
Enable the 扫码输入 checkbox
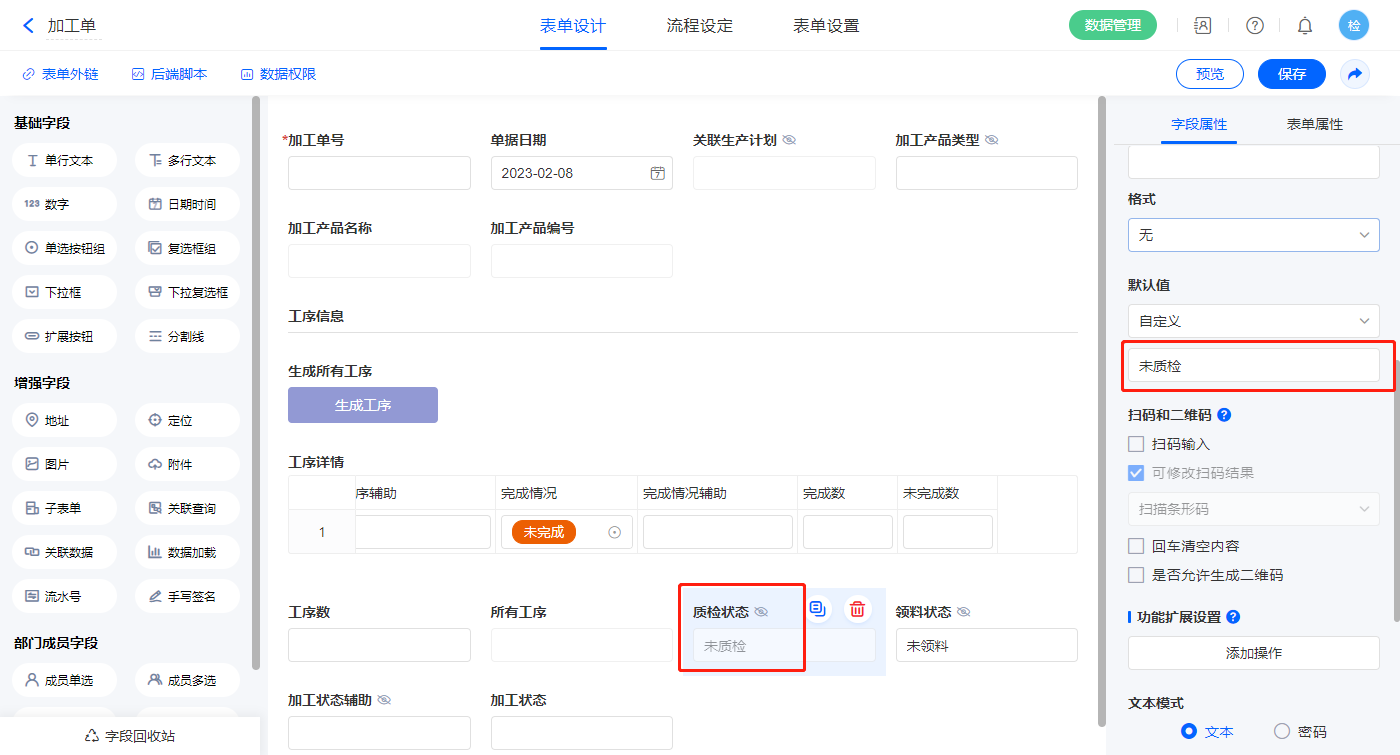(1136, 444)
